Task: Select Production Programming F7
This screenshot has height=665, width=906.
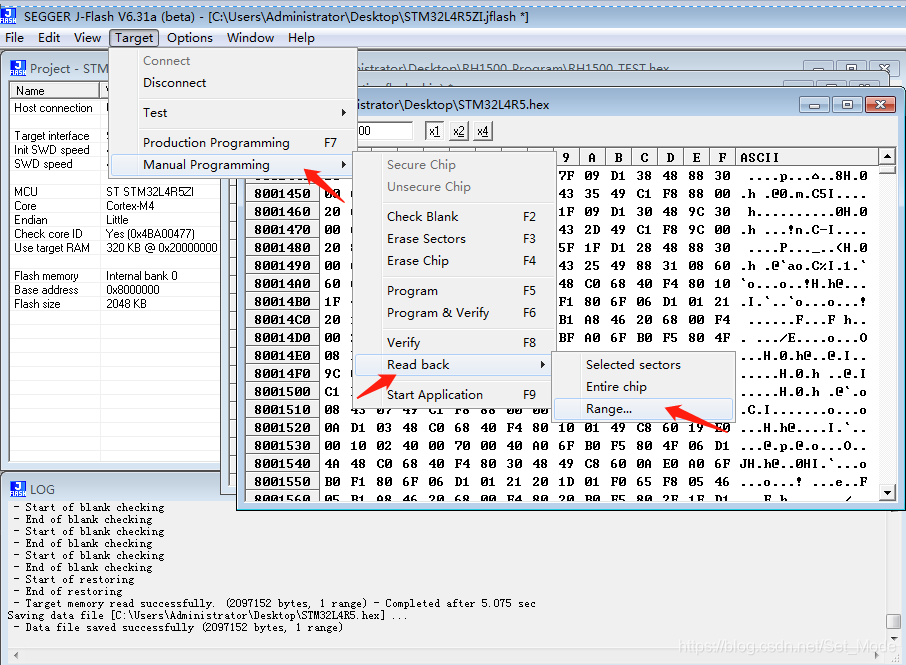Action: tap(231, 143)
